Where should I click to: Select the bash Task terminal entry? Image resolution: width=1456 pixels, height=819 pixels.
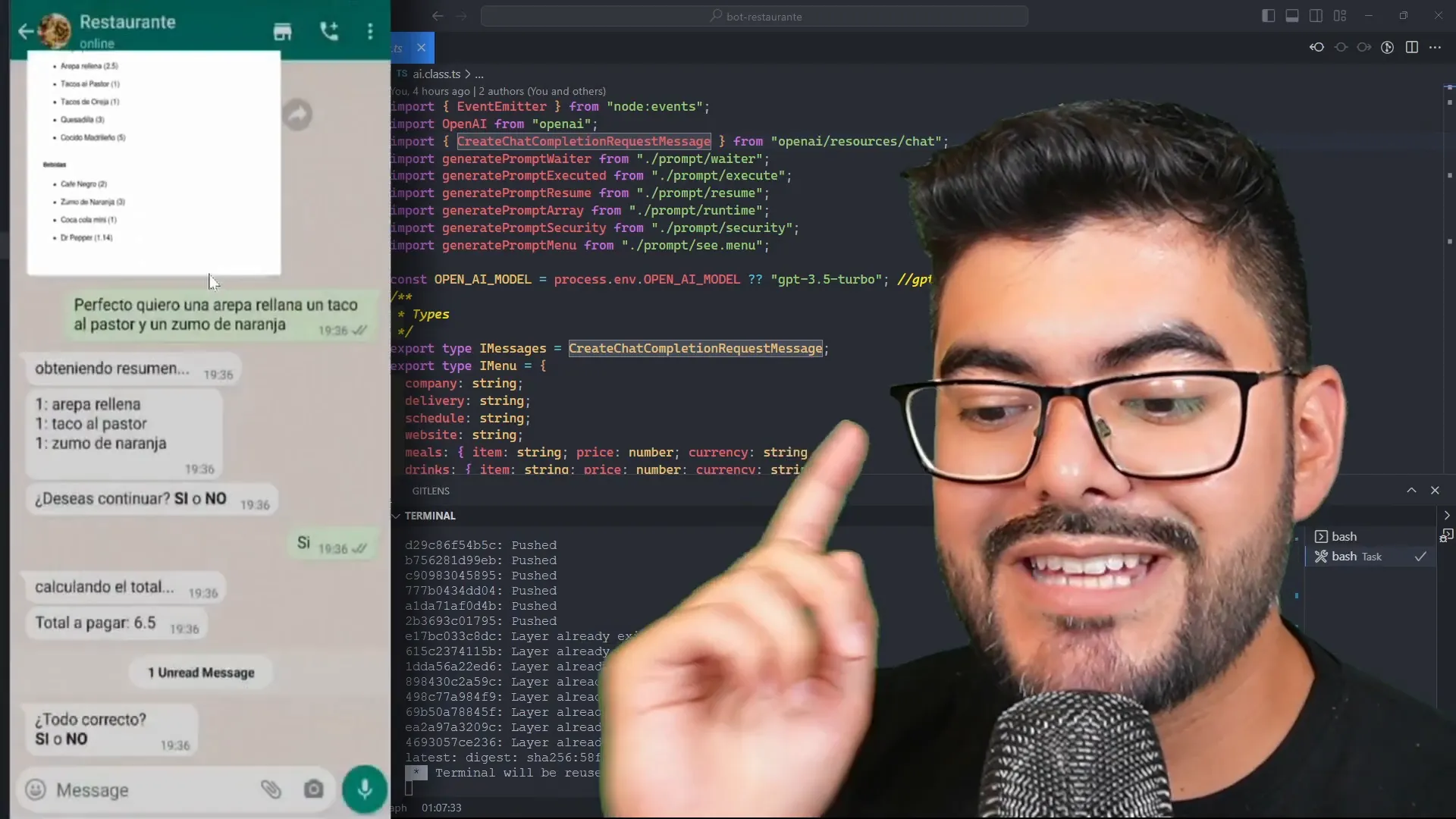(x=1357, y=557)
